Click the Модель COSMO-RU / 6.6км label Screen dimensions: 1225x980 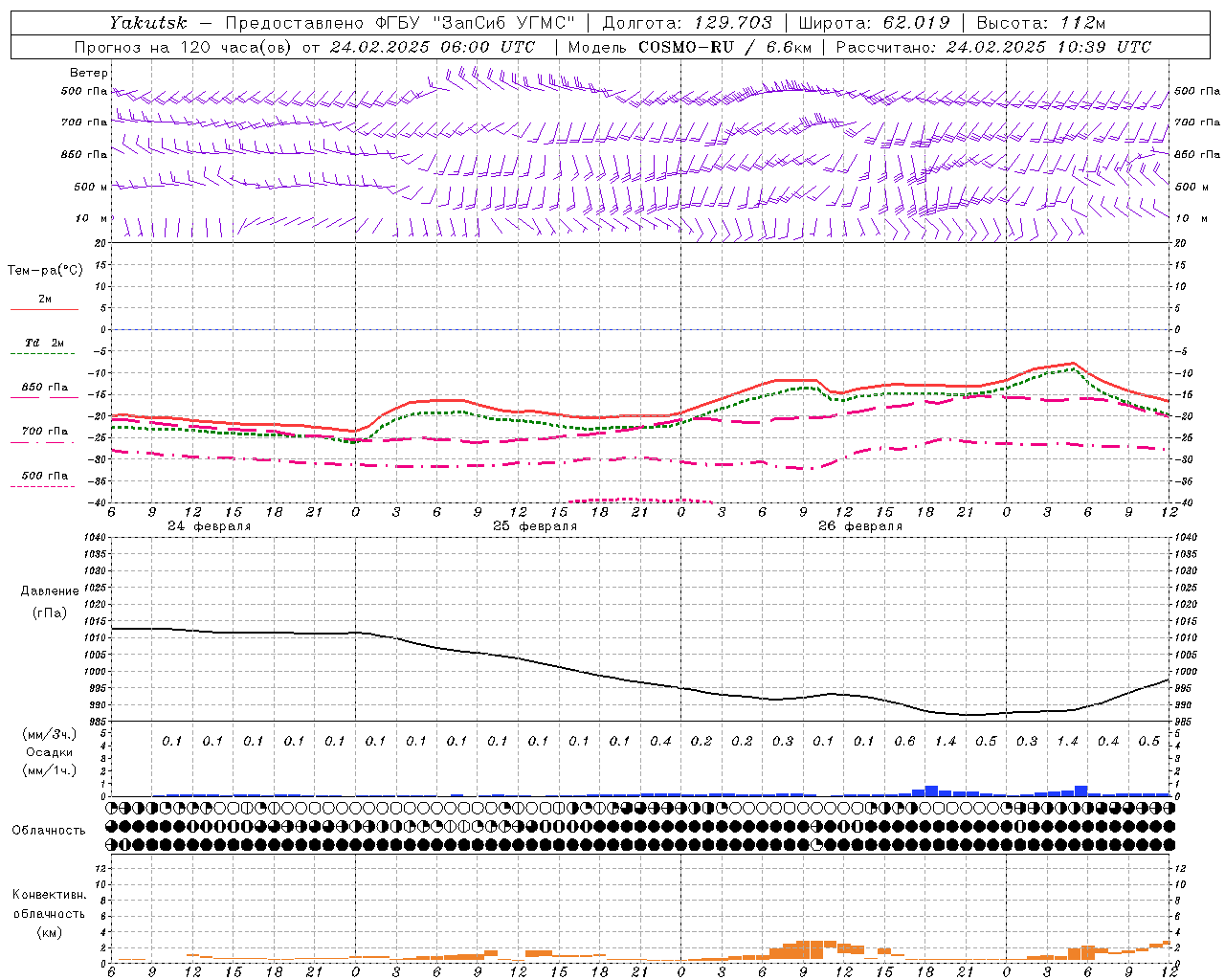(x=690, y=47)
